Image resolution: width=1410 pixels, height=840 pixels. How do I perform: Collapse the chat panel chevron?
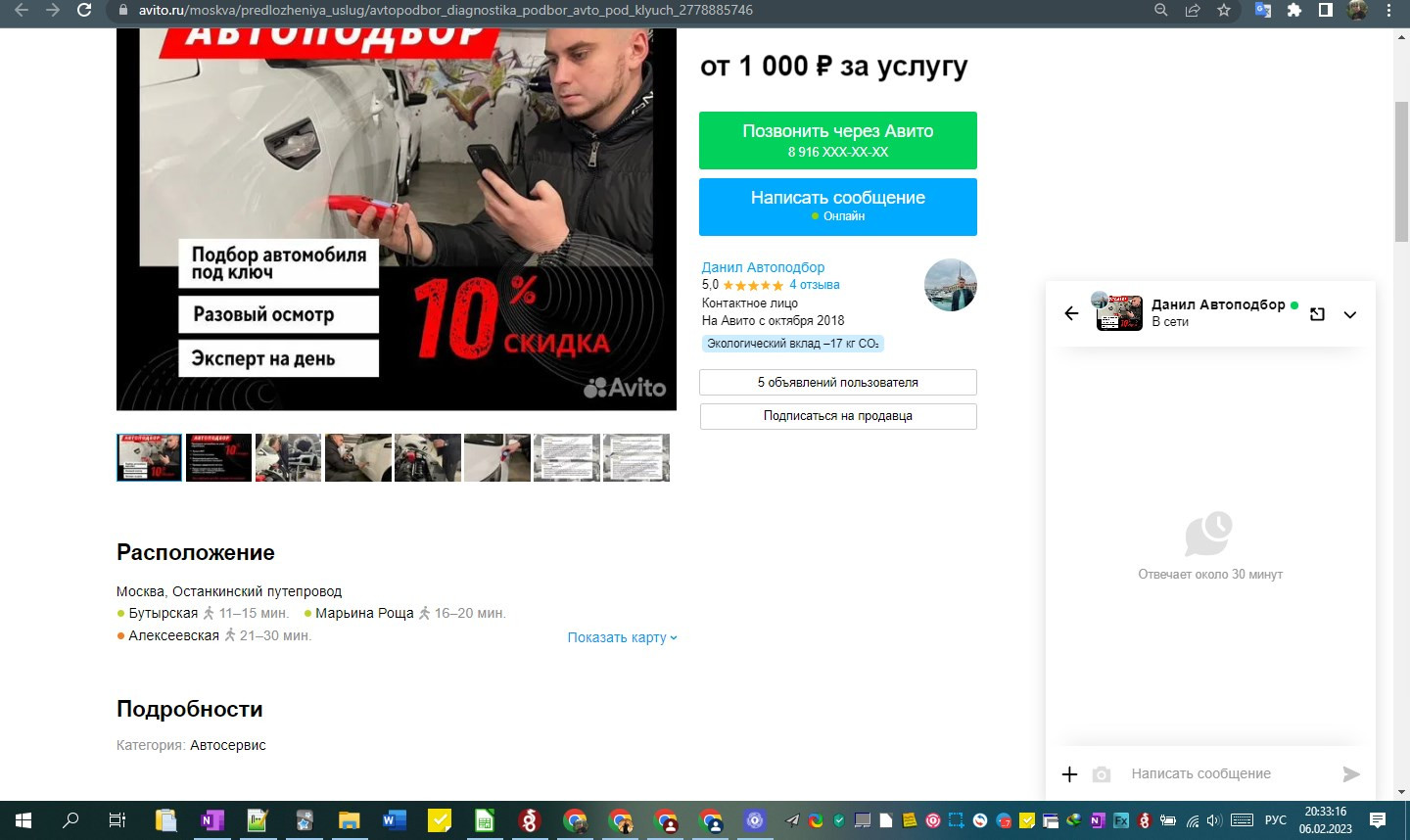[x=1350, y=314]
